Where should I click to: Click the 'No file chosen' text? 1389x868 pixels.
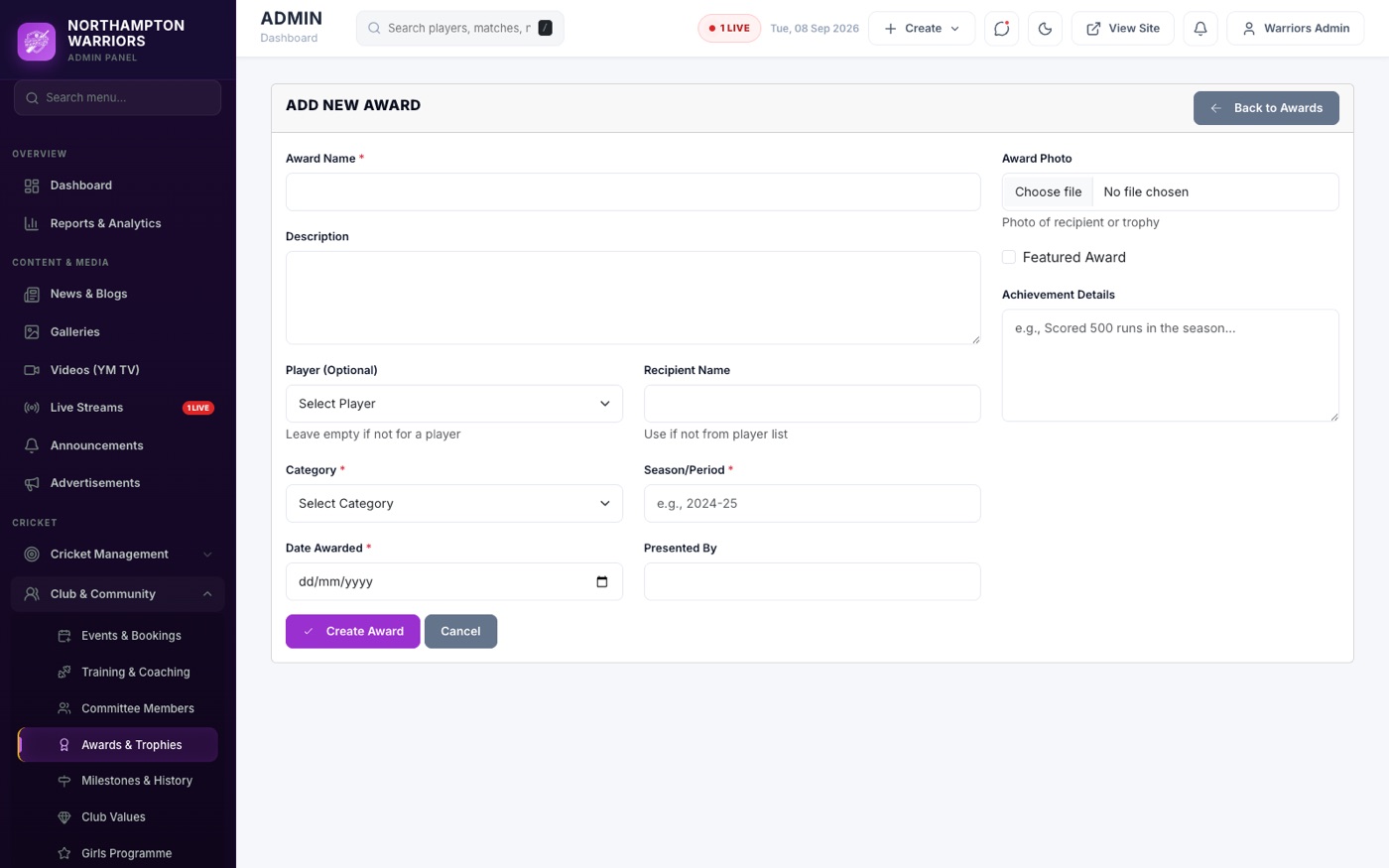click(1146, 191)
